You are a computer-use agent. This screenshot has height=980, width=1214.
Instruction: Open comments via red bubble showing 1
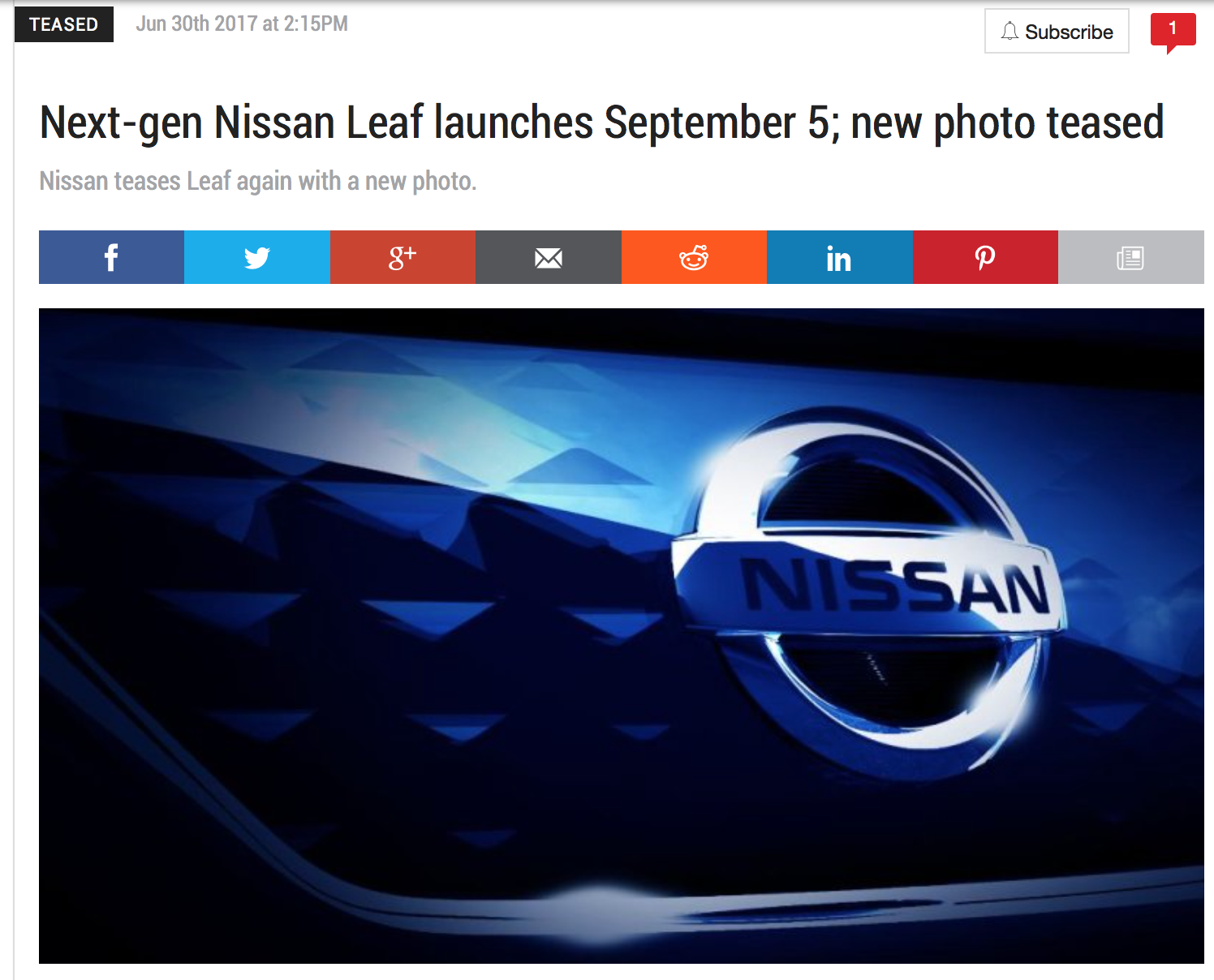[1173, 31]
